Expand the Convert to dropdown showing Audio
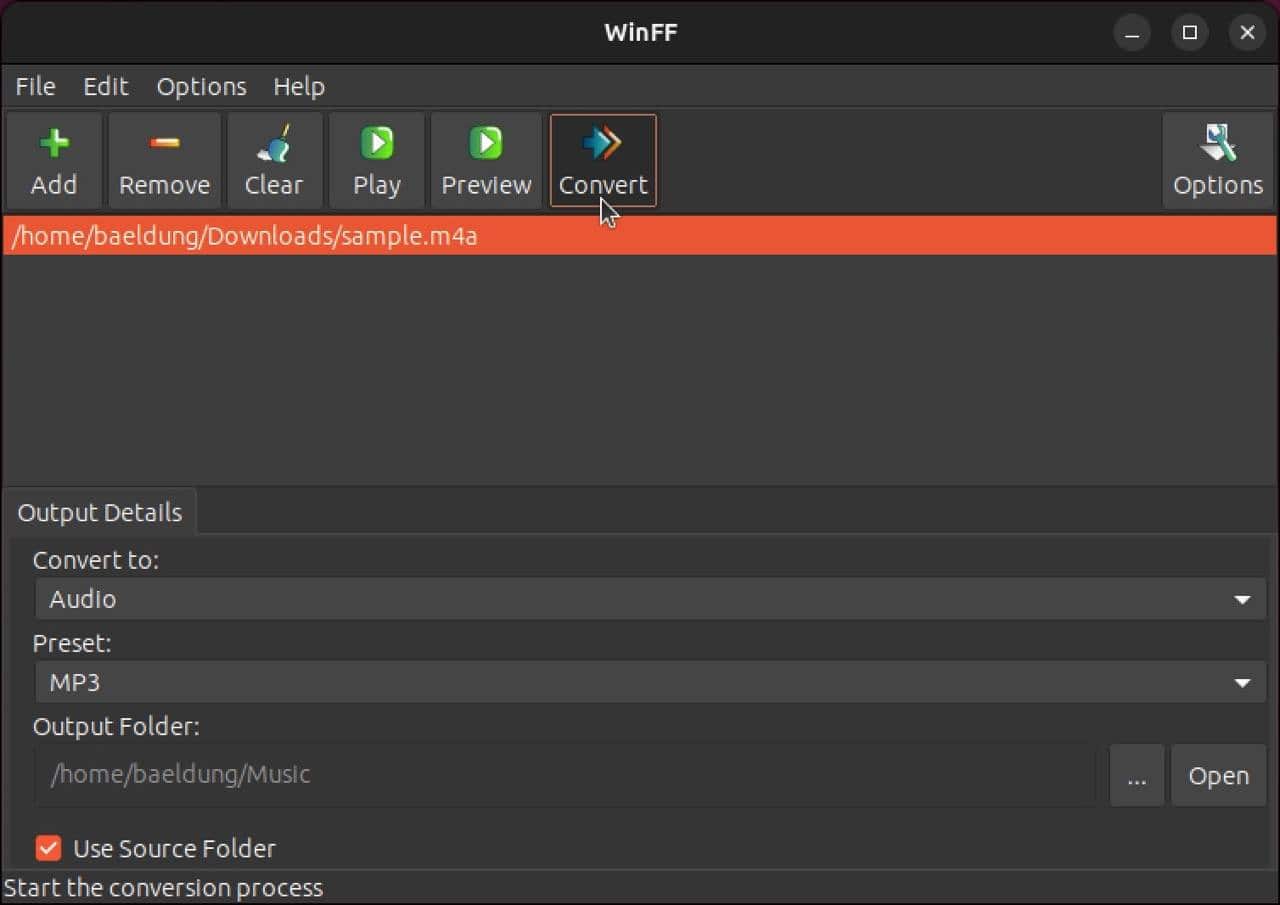 651,599
